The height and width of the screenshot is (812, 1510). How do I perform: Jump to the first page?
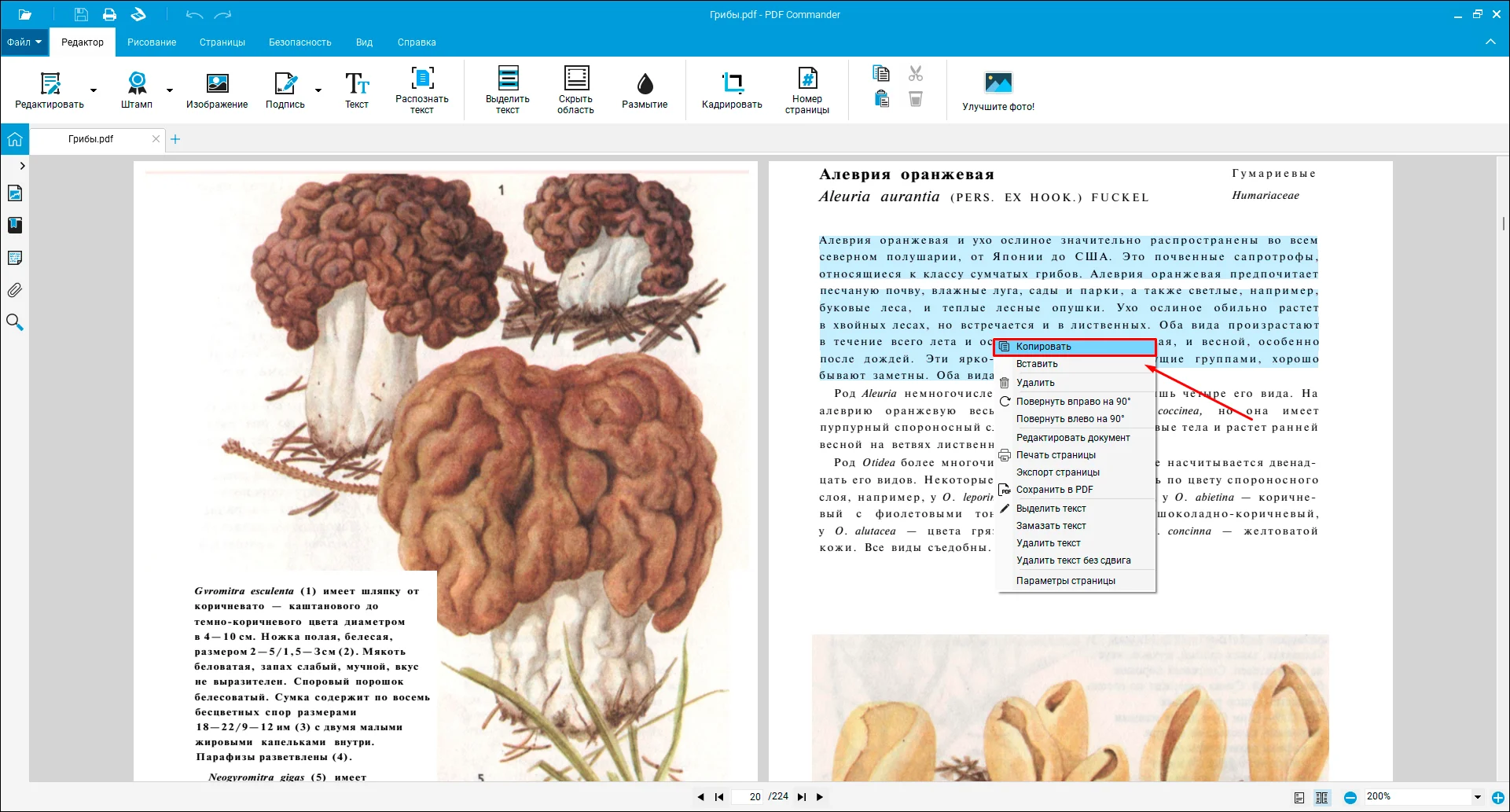coord(719,797)
